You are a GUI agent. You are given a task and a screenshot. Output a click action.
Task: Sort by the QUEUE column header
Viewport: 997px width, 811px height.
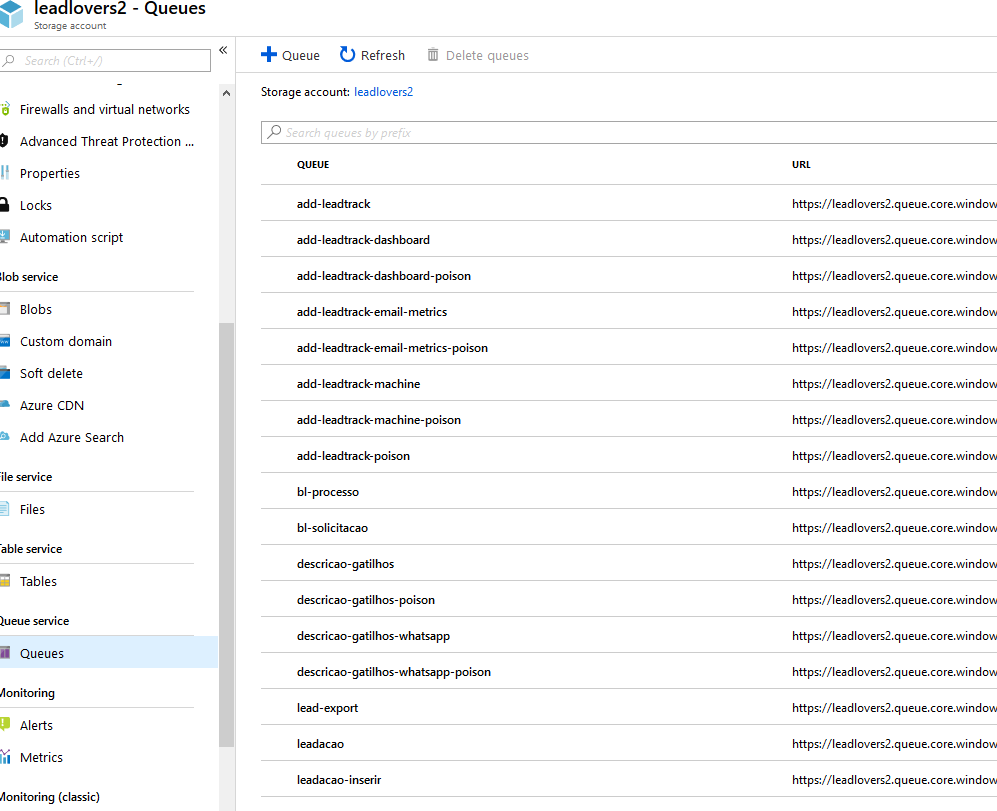point(313,164)
